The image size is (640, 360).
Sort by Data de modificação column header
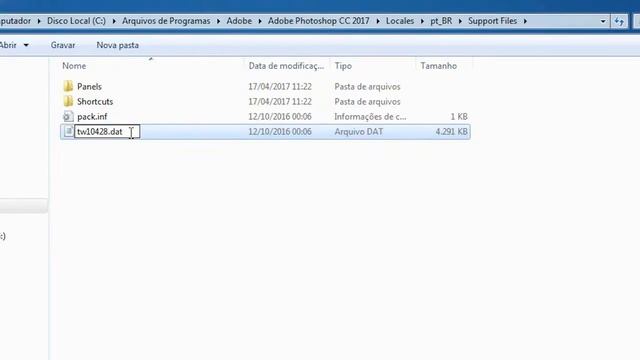click(287, 65)
